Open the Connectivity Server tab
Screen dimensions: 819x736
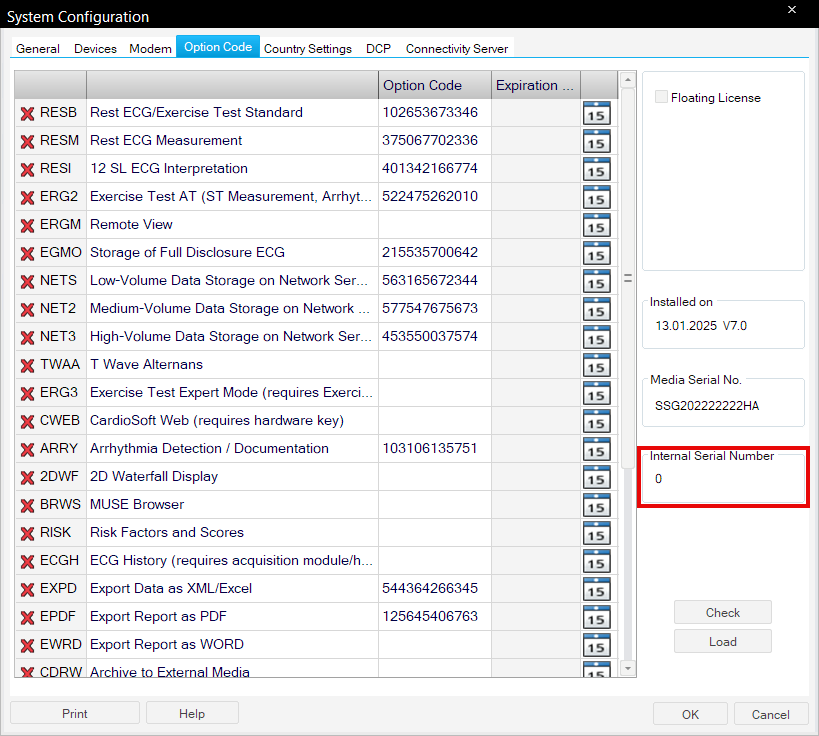(x=456, y=48)
